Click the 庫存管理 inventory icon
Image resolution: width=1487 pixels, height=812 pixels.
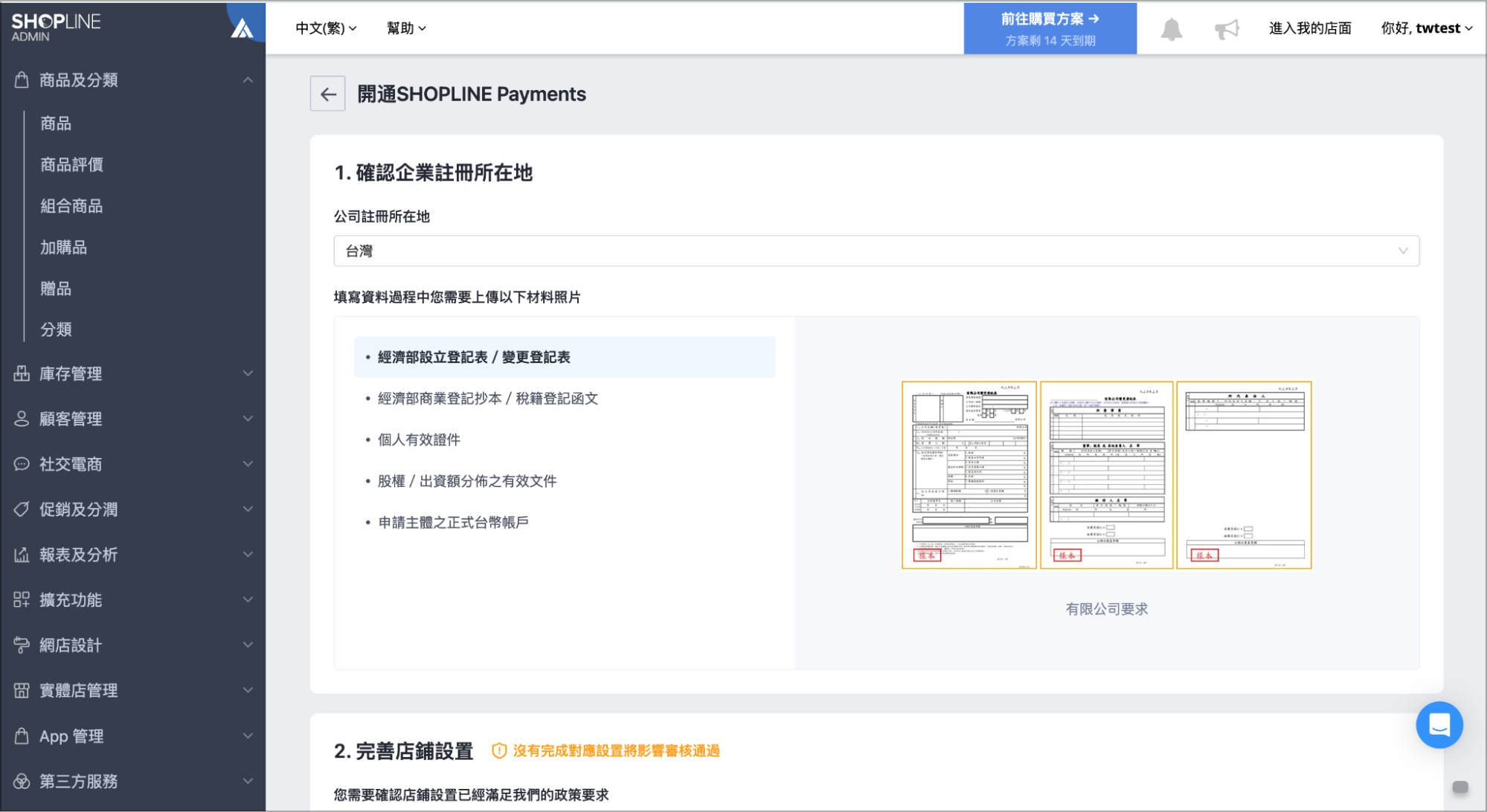22,373
